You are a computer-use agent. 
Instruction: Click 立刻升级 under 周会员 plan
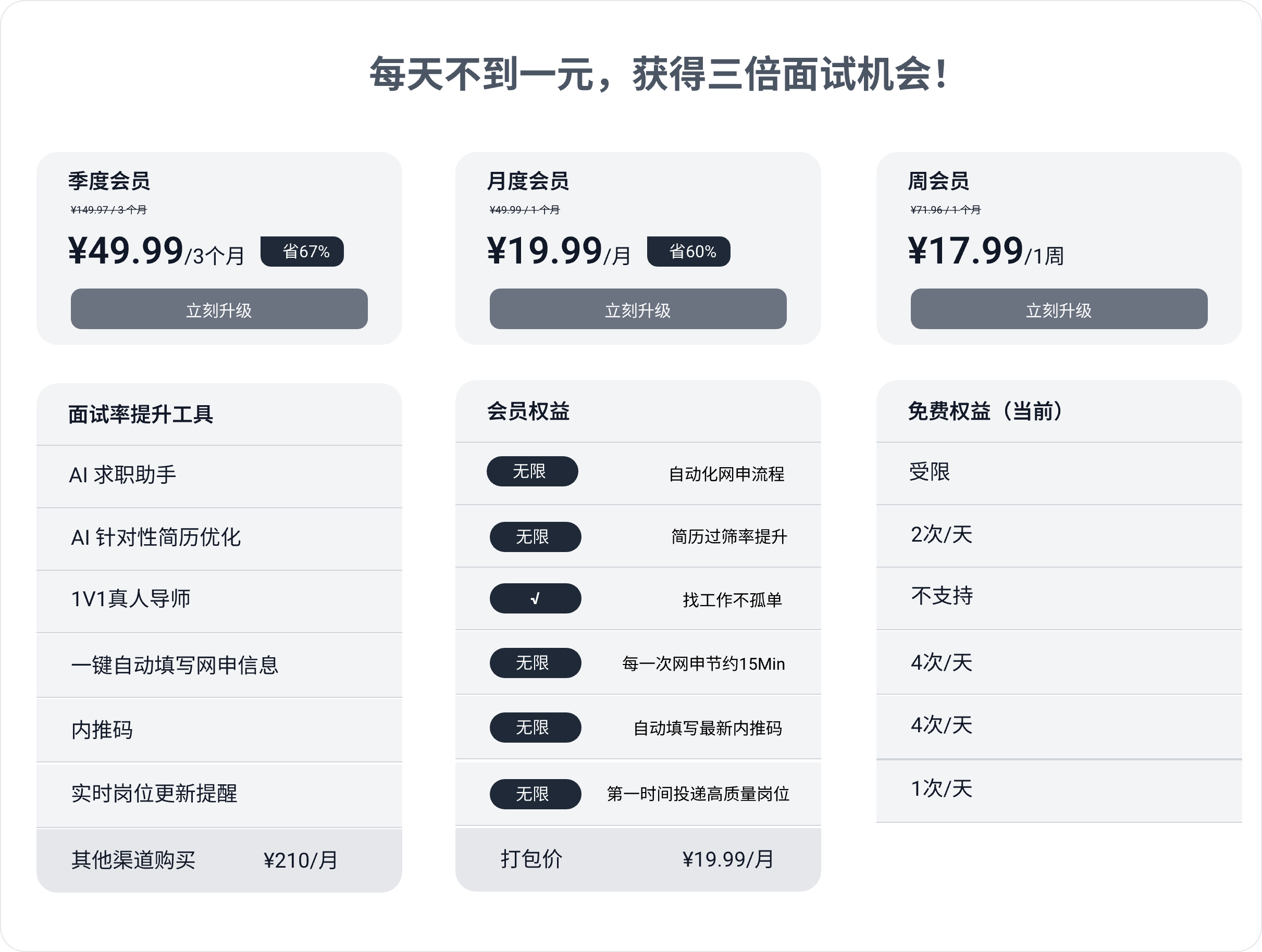(1059, 309)
